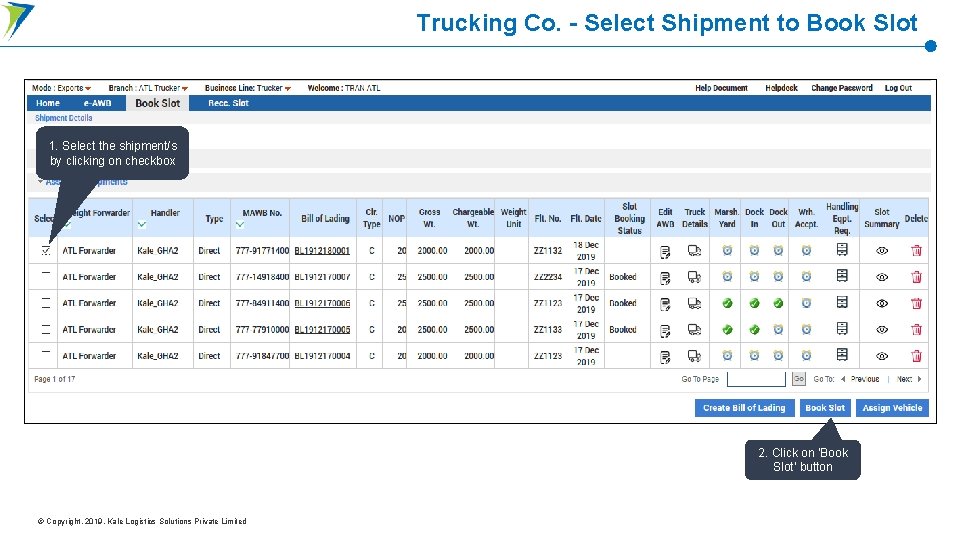Image resolution: width=960 pixels, height=540 pixels.
Task: Select the Book Slot tab
Action: click(157, 103)
